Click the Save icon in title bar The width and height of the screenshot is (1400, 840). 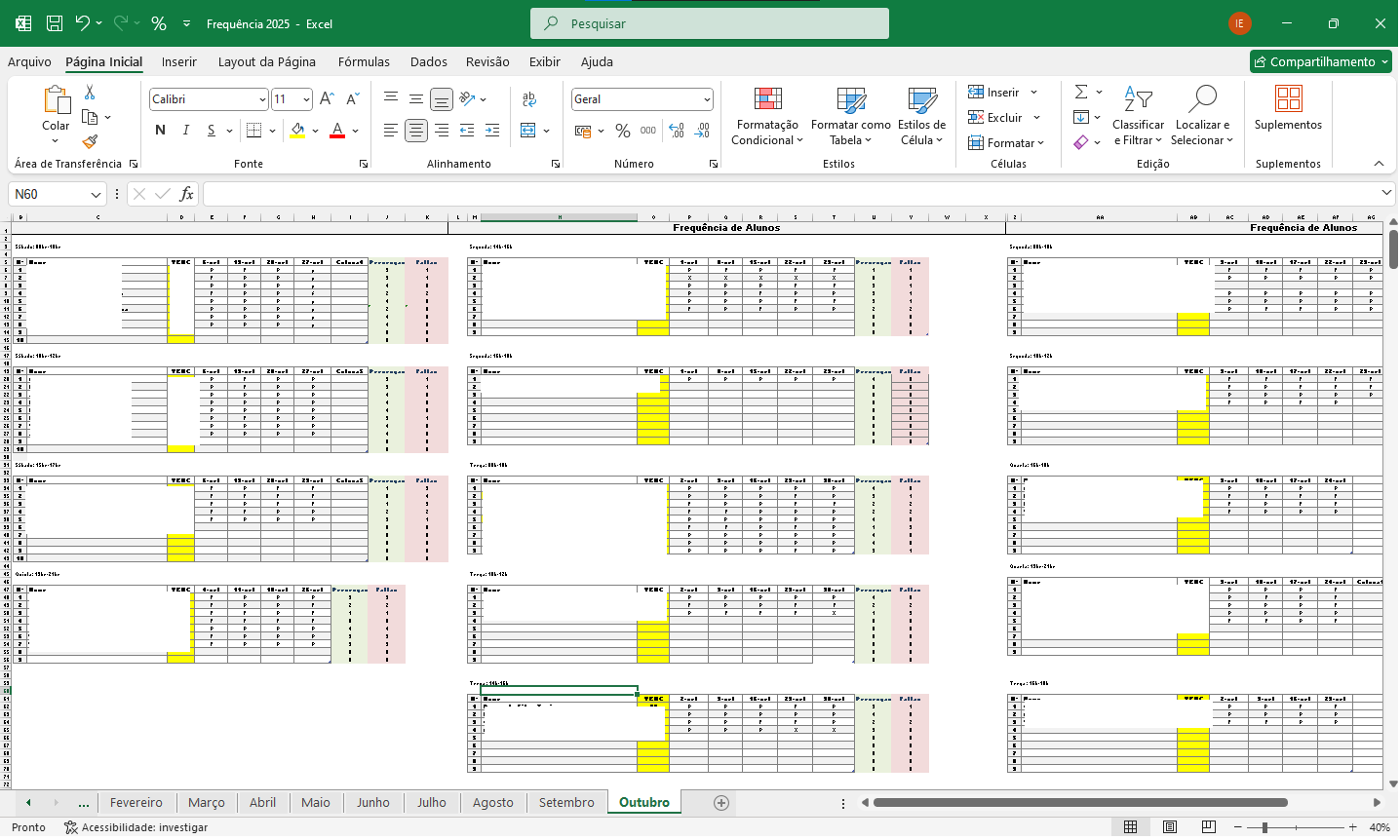tap(55, 23)
